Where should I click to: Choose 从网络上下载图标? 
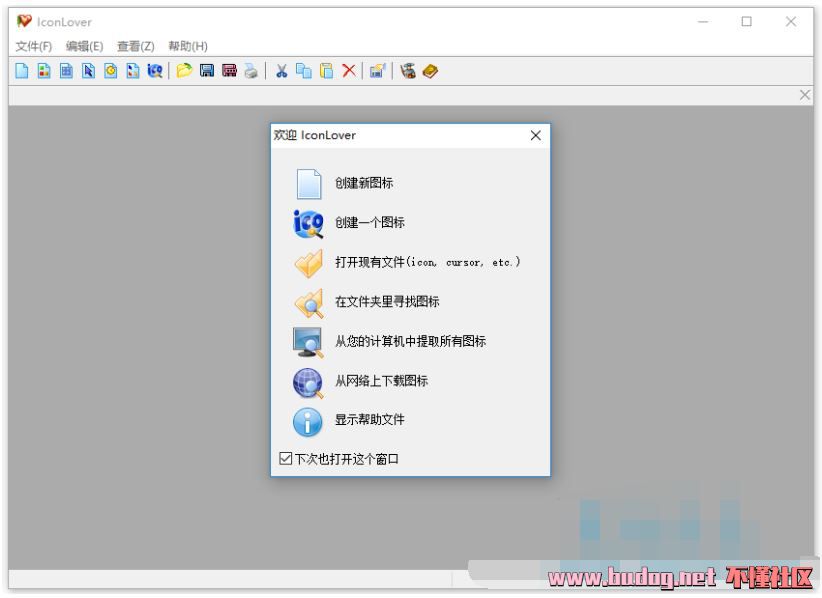pos(382,380)
